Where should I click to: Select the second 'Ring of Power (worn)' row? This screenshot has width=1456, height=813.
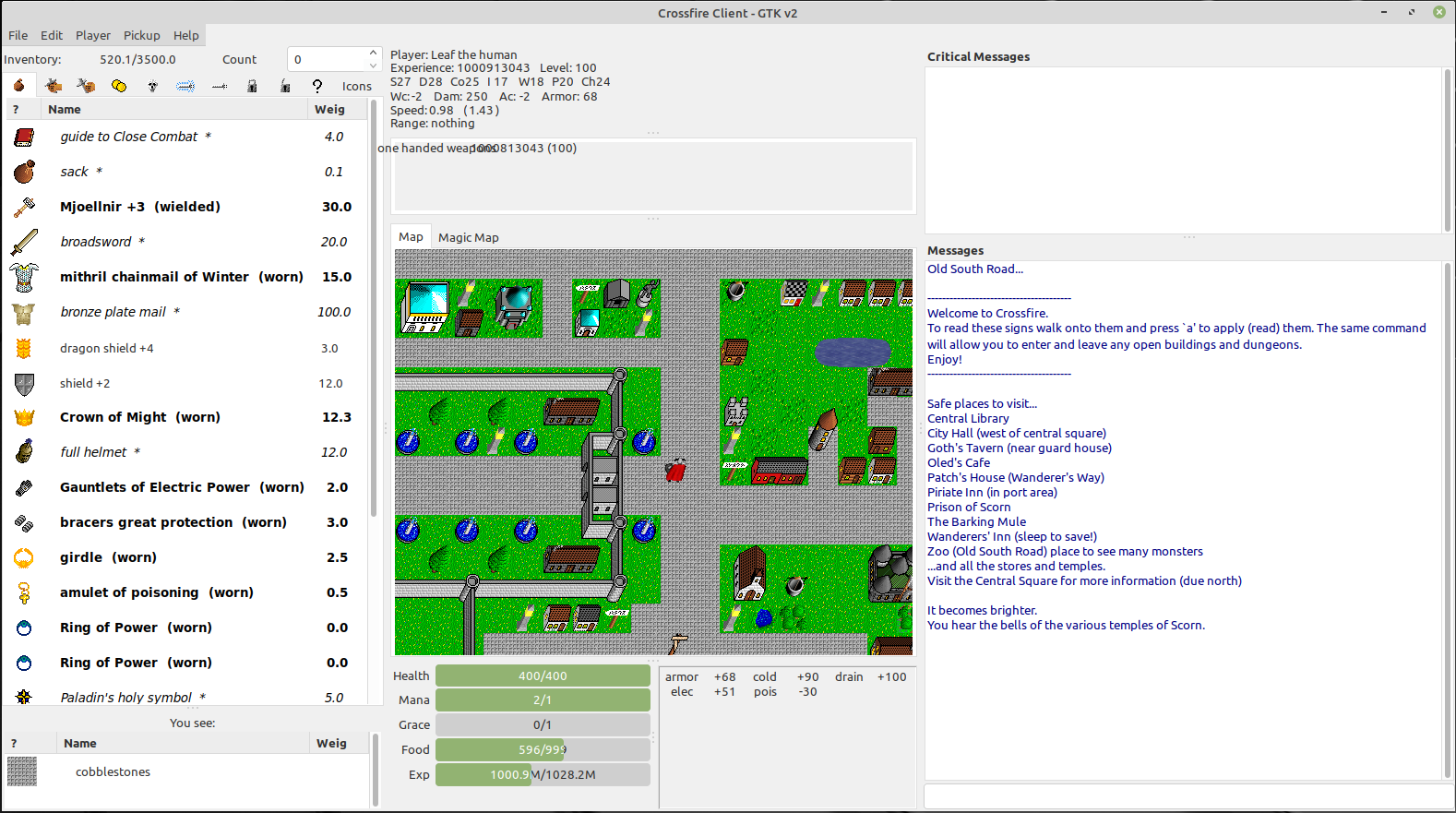tap(187, 663)
